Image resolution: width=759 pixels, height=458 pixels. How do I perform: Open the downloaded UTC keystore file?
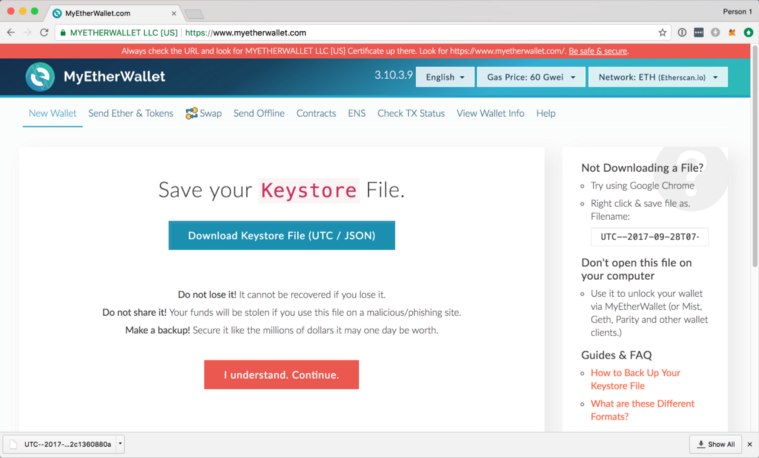(x=61, y=444)
